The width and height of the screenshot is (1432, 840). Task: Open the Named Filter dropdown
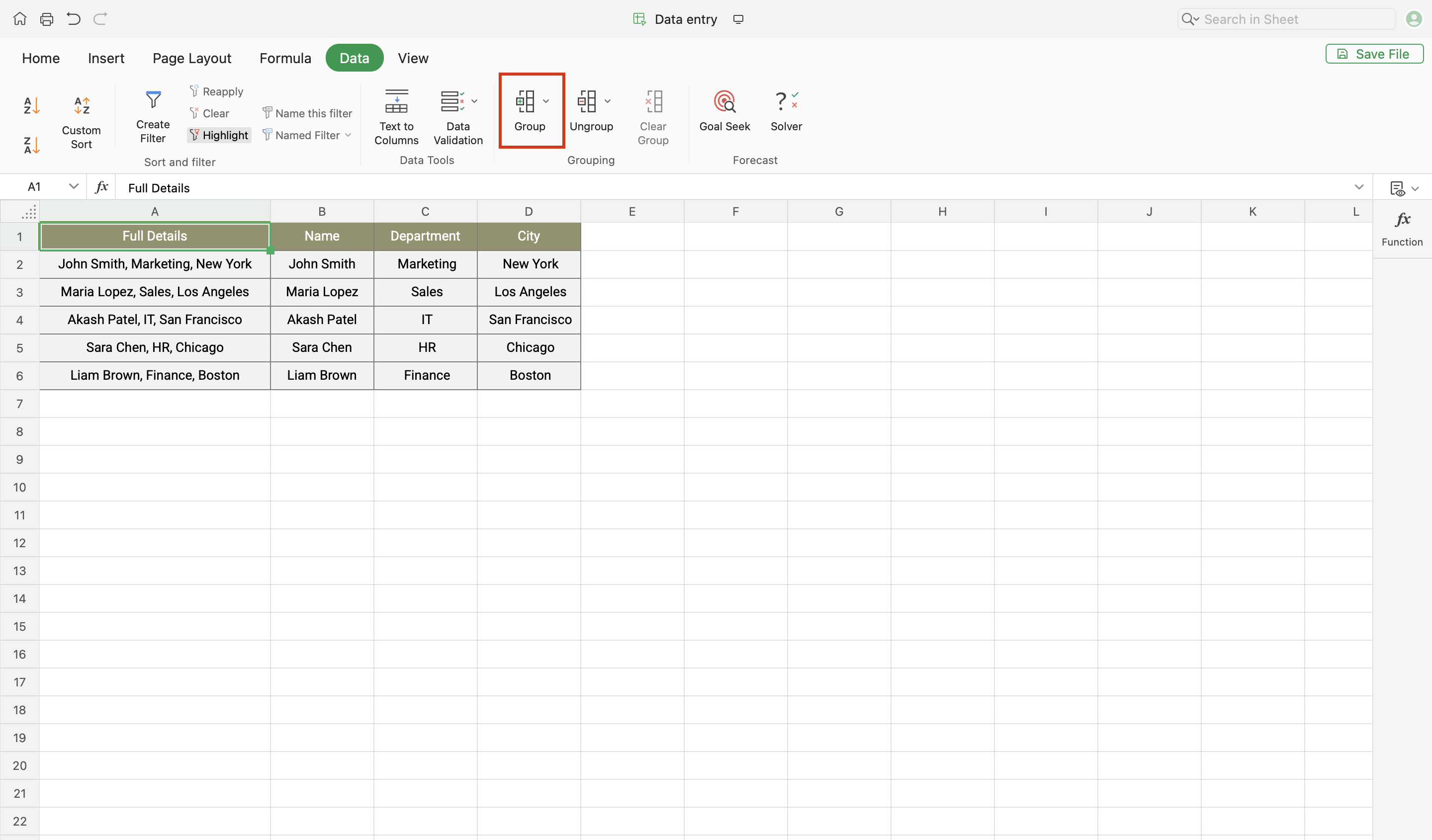(x=307, y=135)
